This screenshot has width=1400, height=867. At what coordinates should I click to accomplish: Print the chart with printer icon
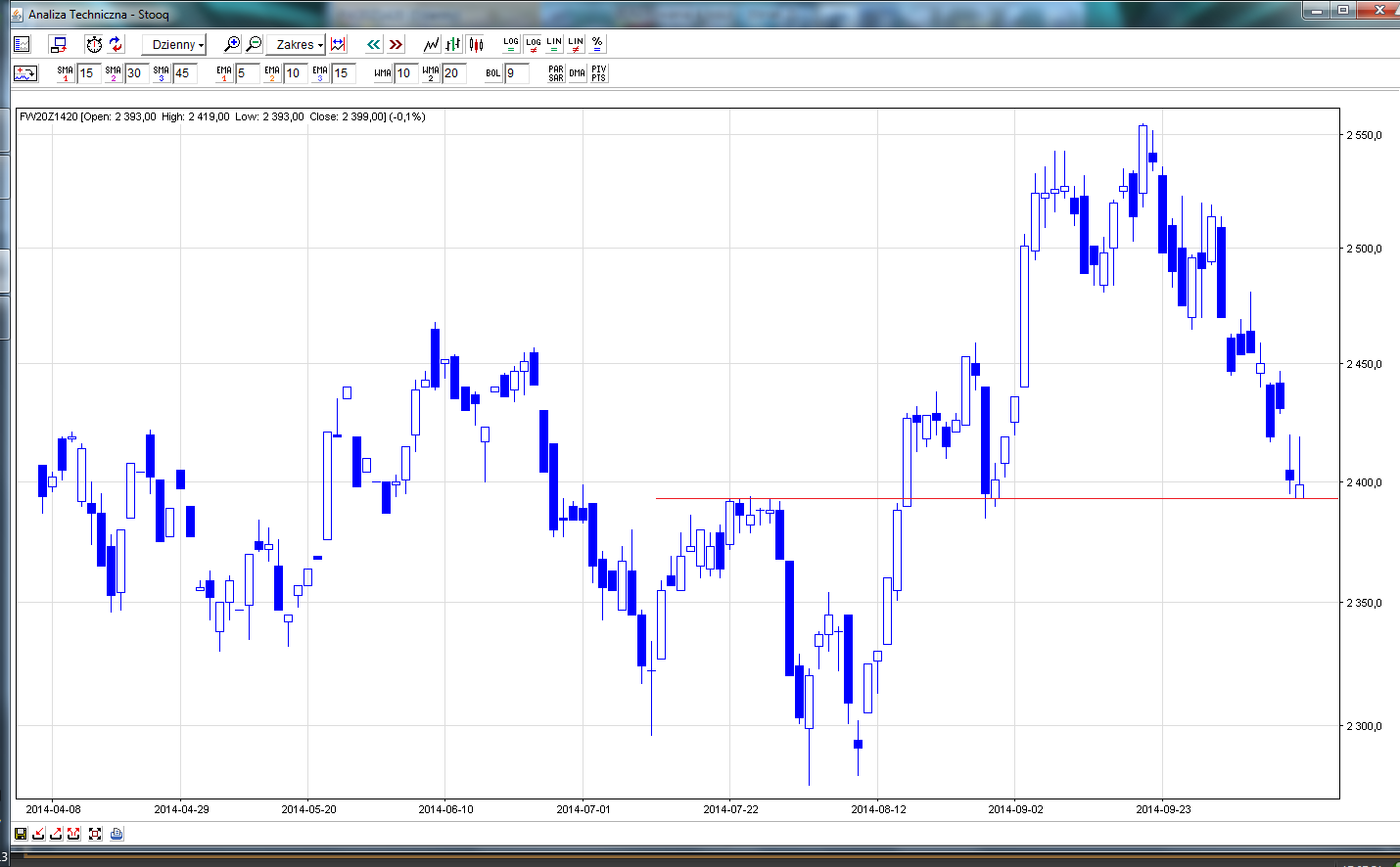click(x=117, y=834)
